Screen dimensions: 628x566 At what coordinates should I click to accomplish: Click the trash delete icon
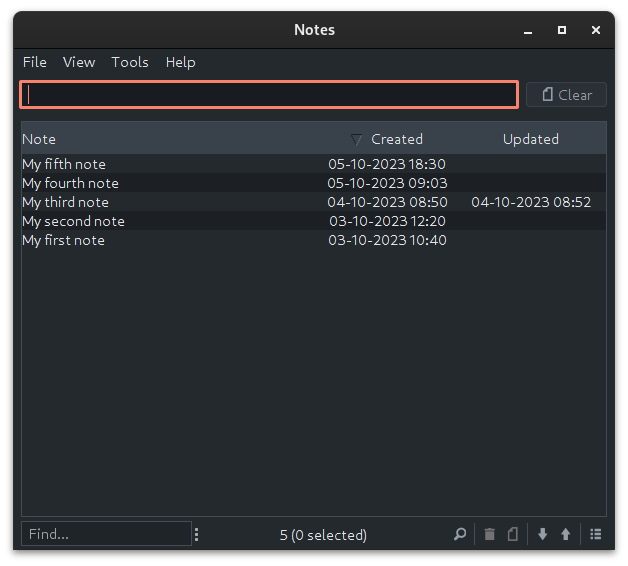[489, 534]
